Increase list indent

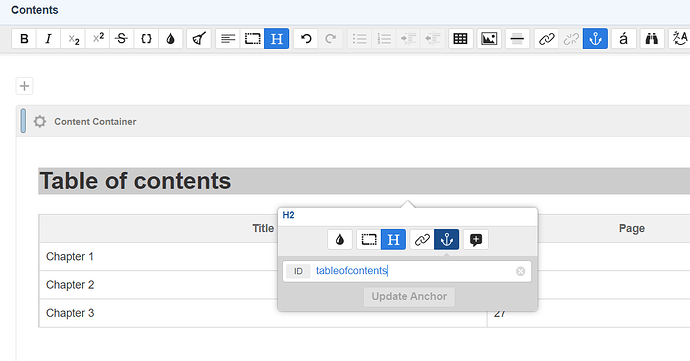point(408,39)
